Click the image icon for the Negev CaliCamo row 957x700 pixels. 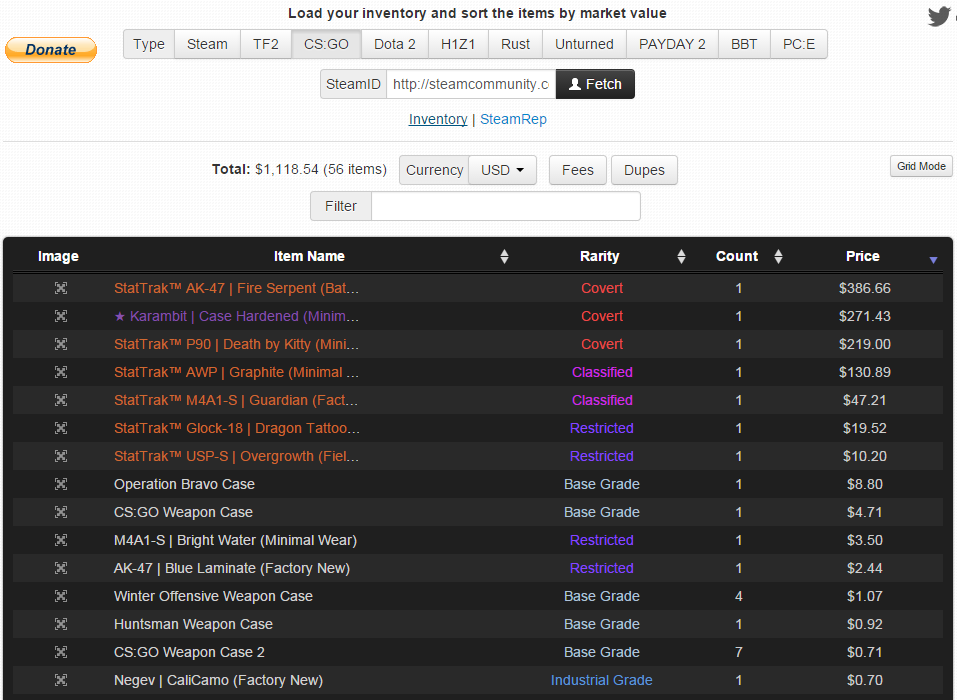click(x=61, y=680)
